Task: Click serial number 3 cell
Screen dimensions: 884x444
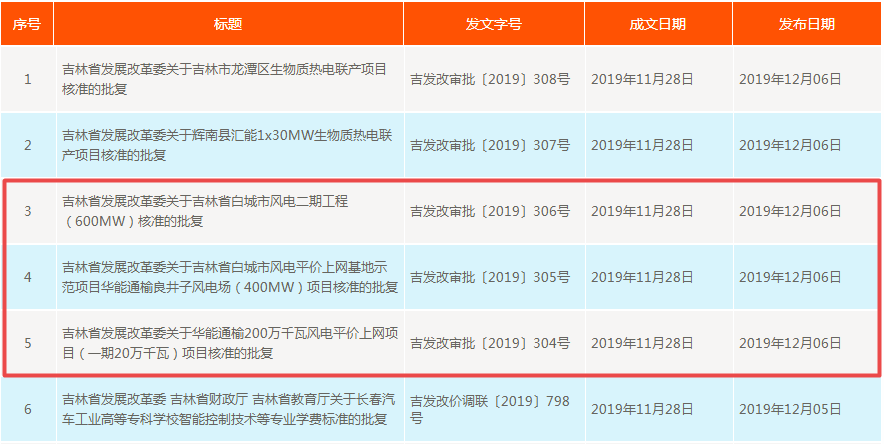Action: [x=28, y=211]
